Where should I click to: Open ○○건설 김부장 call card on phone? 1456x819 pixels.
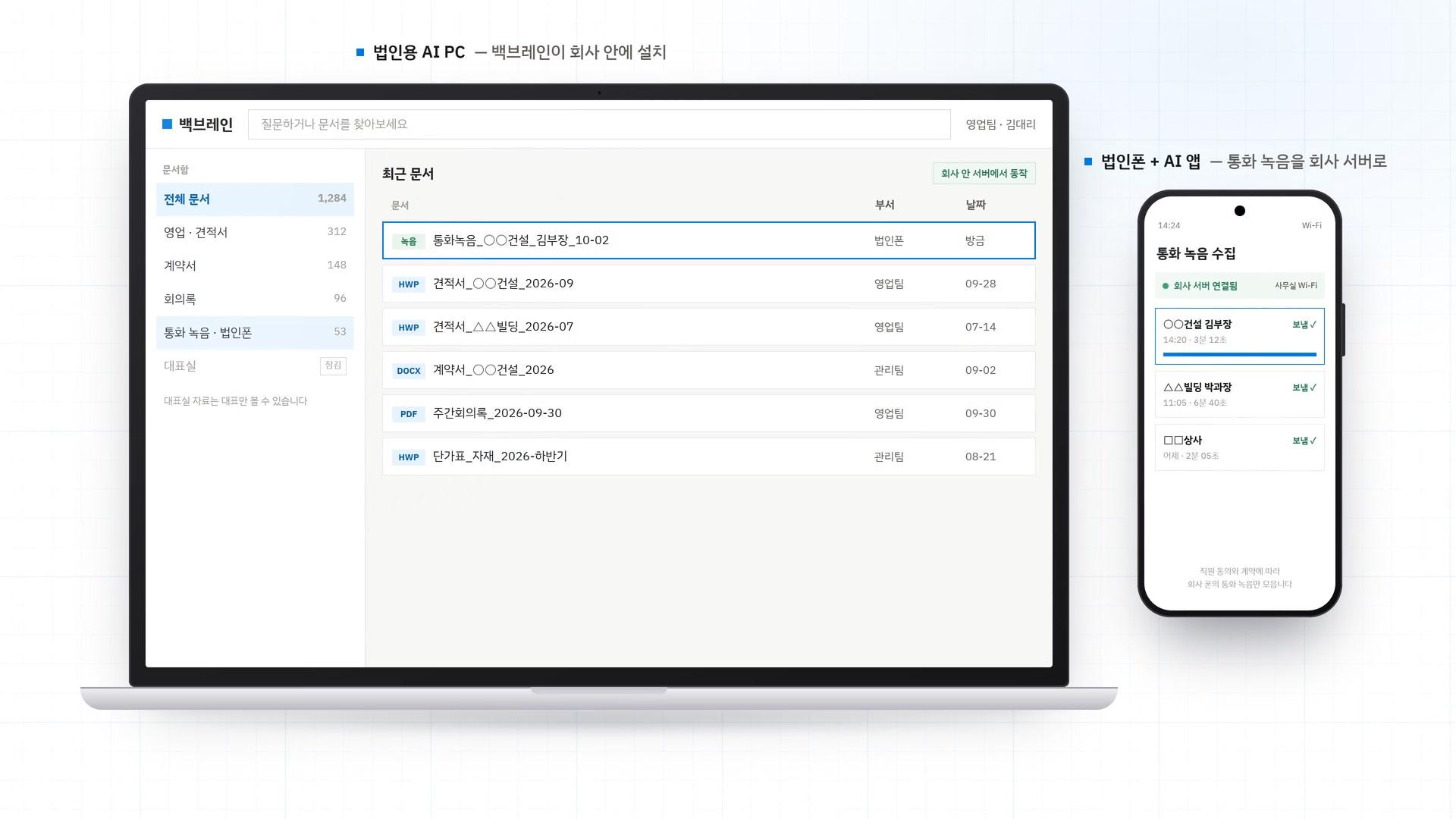point(1240,336)
